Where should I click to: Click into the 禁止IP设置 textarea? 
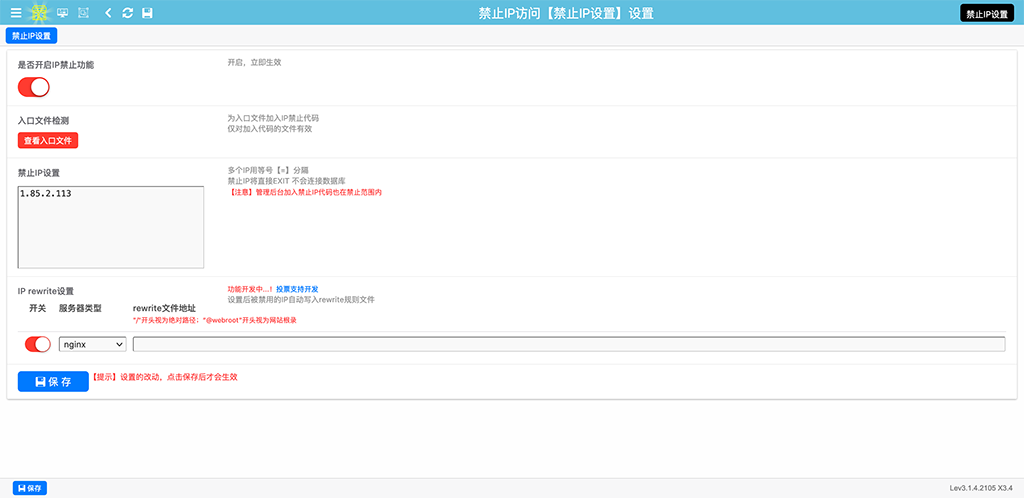(x=111, y=227)
